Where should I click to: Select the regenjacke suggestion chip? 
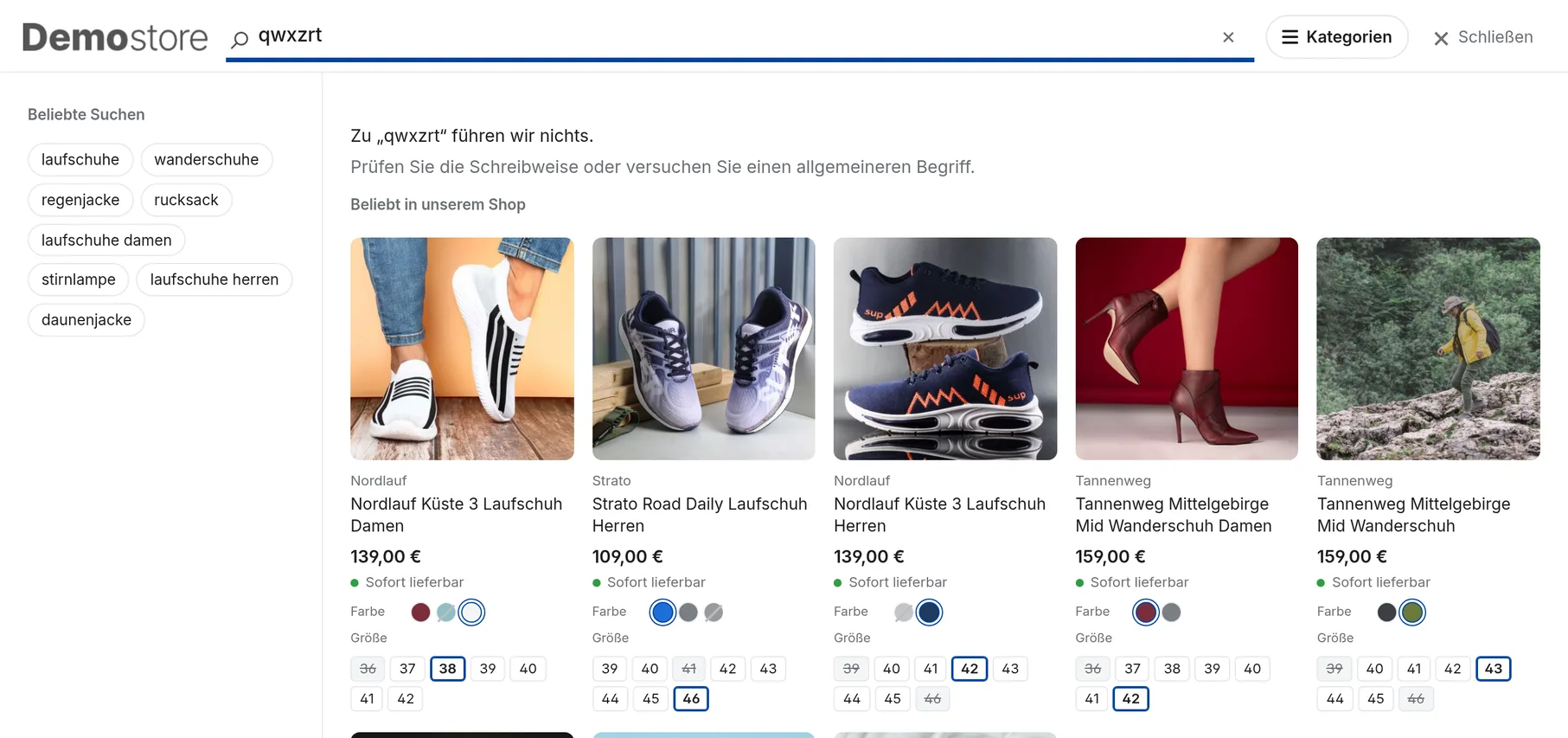pos(80,200)
